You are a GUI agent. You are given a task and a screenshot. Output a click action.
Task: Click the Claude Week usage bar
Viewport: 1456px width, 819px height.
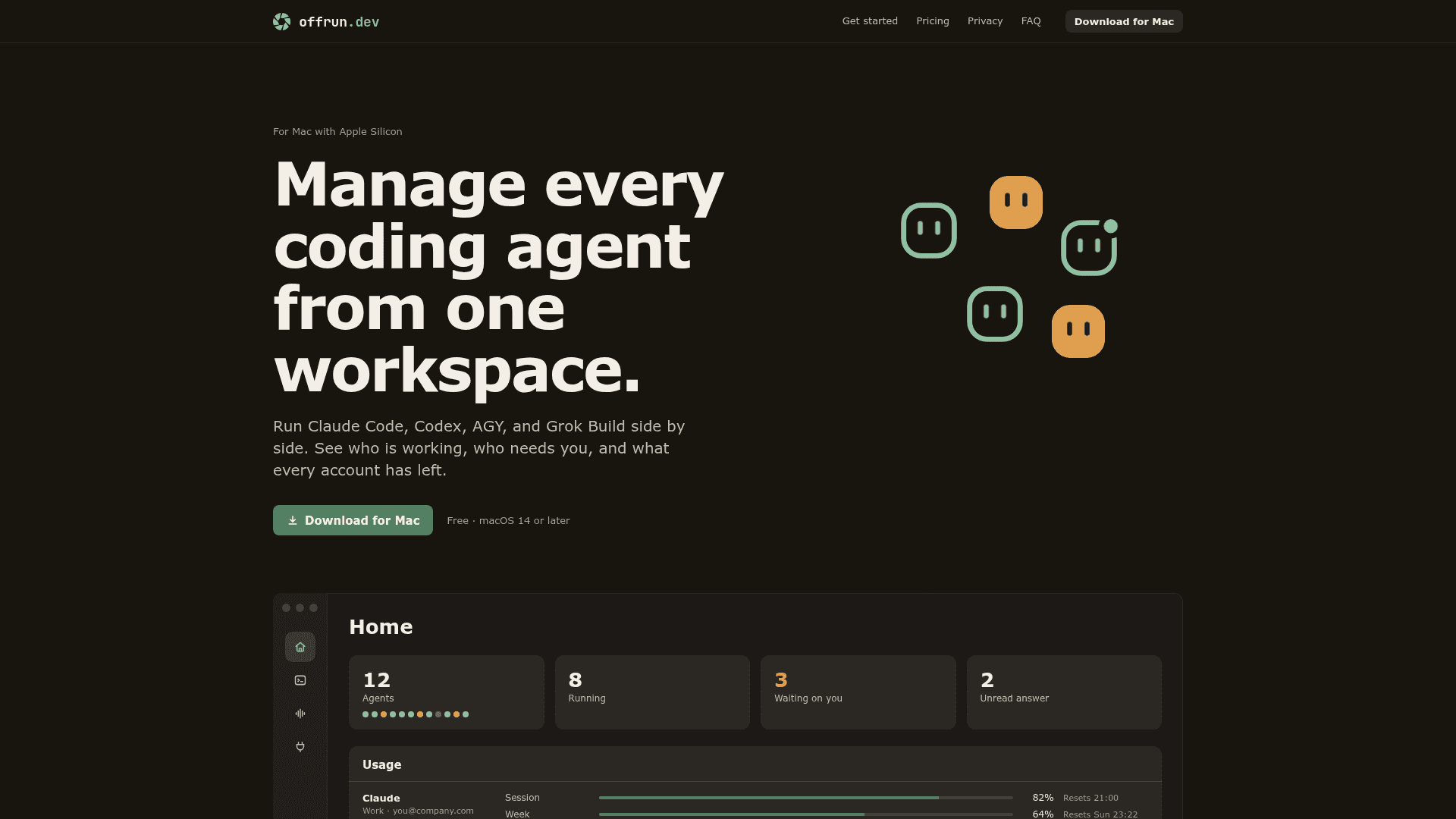click(806, 814)
